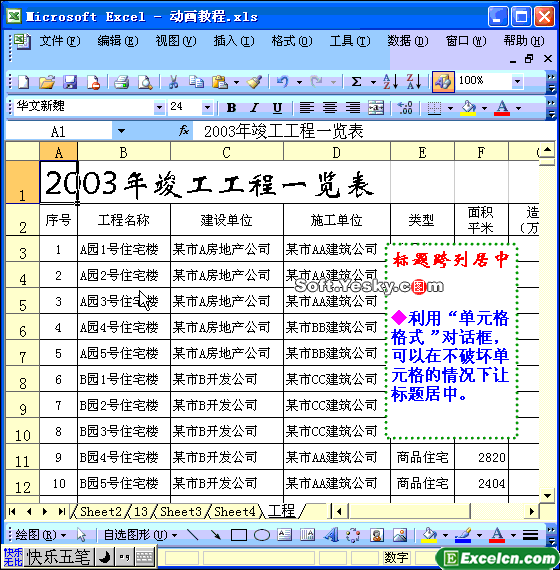
Task: Copy selection with Copy icon
Action: (196, 82)
